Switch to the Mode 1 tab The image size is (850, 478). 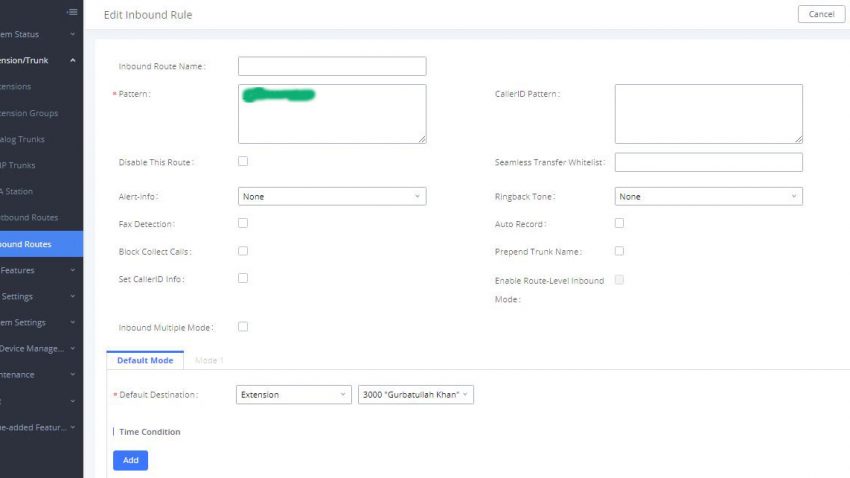[209, 360]
